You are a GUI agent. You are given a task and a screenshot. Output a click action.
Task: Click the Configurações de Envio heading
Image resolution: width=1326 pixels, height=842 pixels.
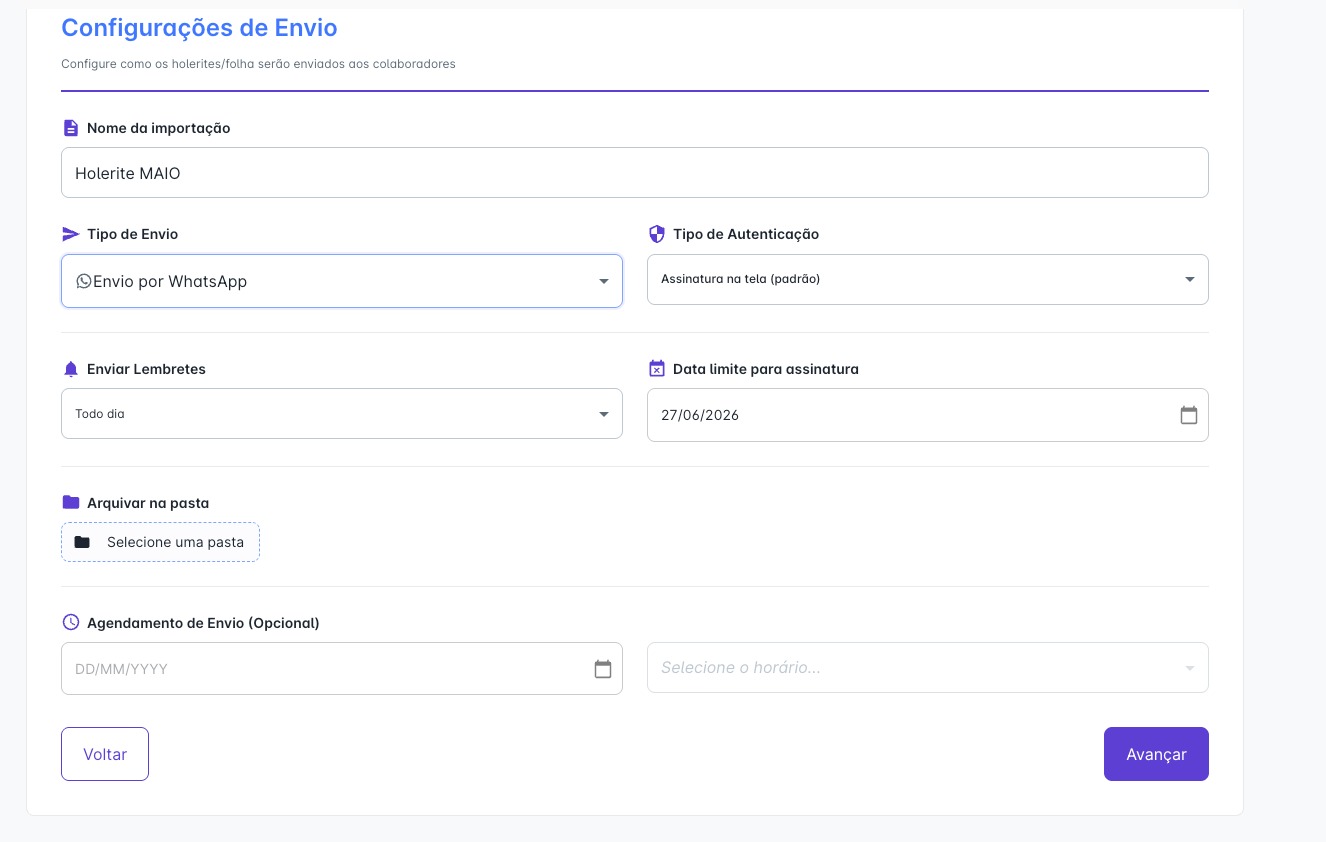coord(199,27)
